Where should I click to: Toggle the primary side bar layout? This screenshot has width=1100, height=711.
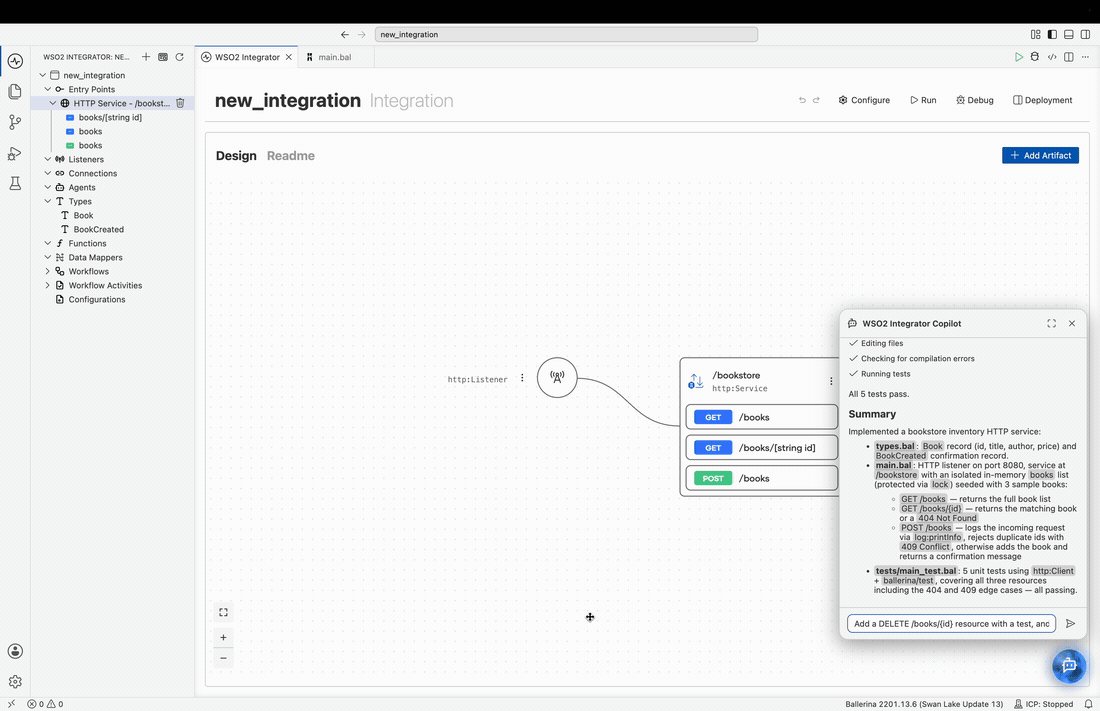coord(1052,34)
